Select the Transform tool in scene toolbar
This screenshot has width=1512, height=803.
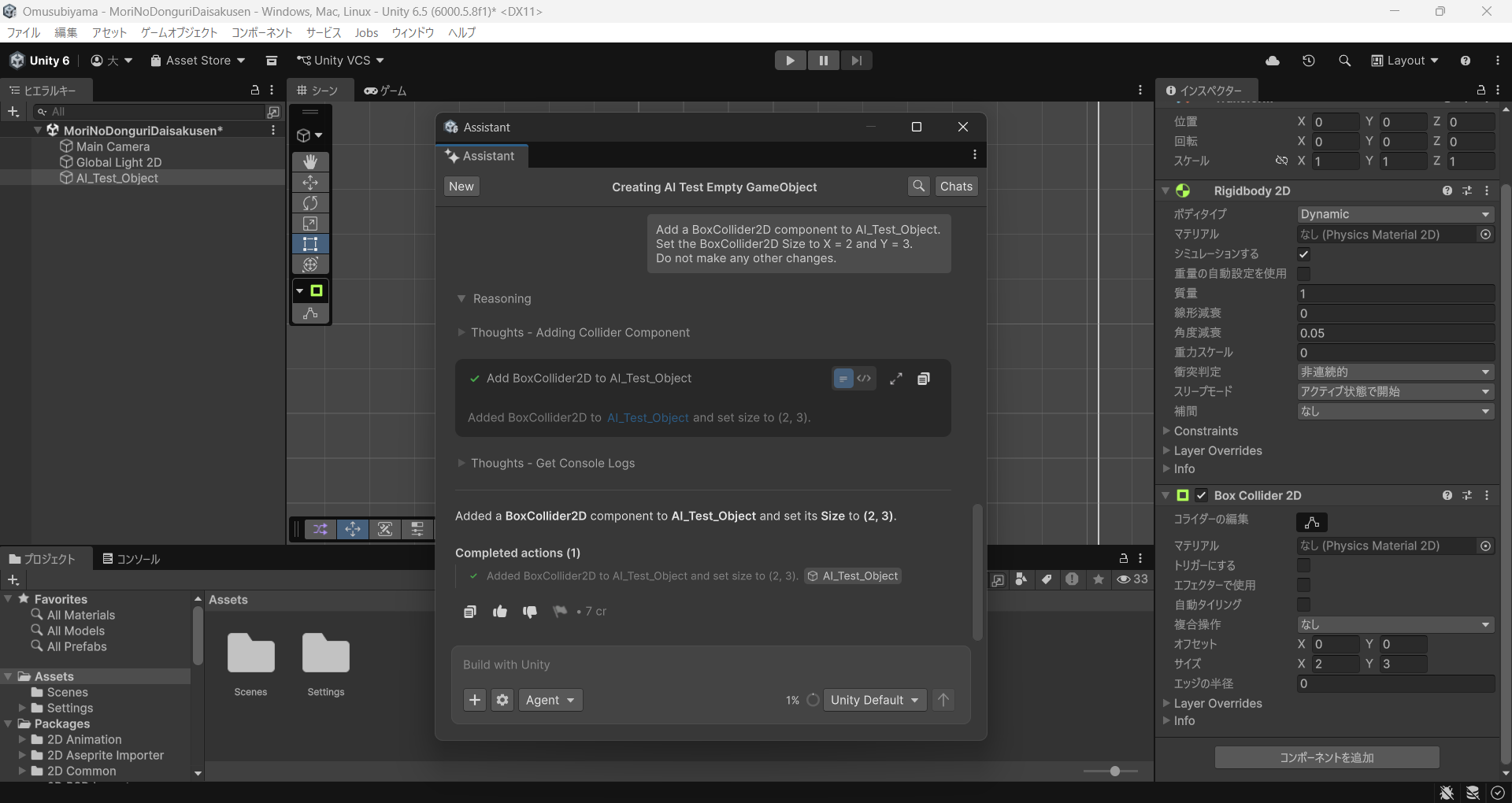(x=310, y=265)
